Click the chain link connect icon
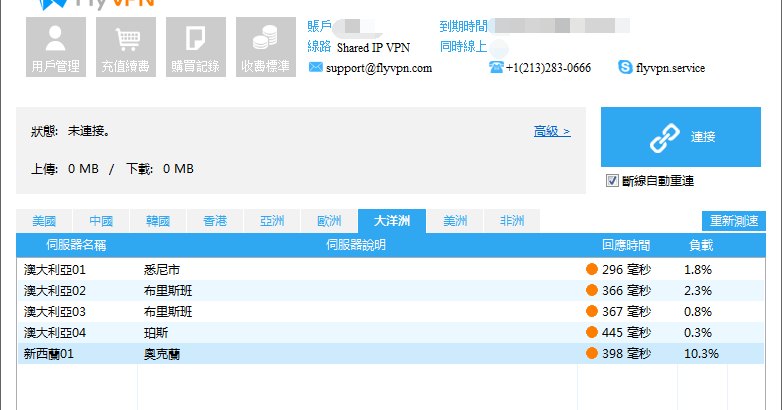 coord(664,138)
